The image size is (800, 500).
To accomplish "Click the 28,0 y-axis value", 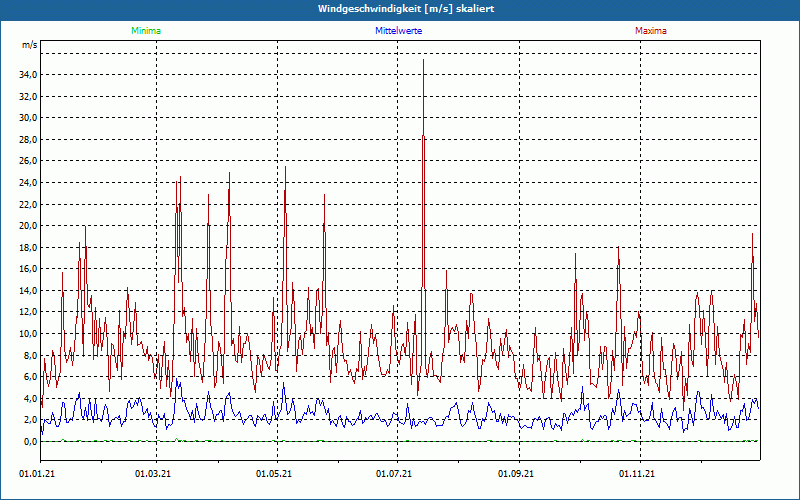I will (28, 140).
